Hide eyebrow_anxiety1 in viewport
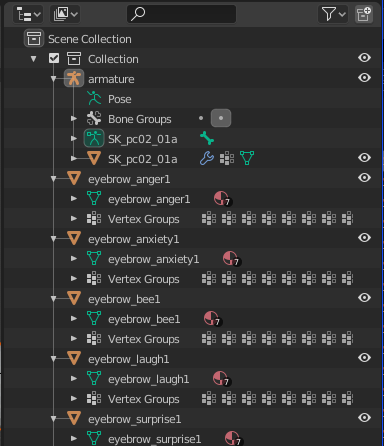Viewport: 384px width, 446px height. 364,238
